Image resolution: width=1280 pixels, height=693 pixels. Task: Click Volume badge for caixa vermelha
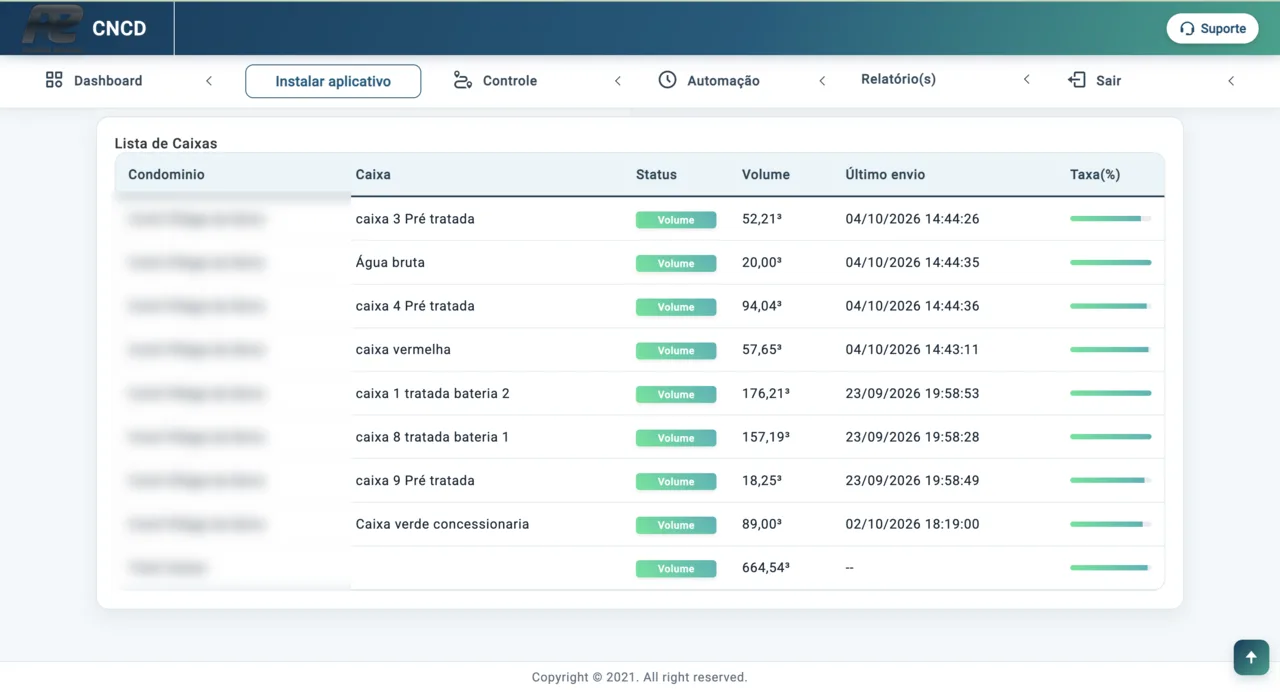676,350
